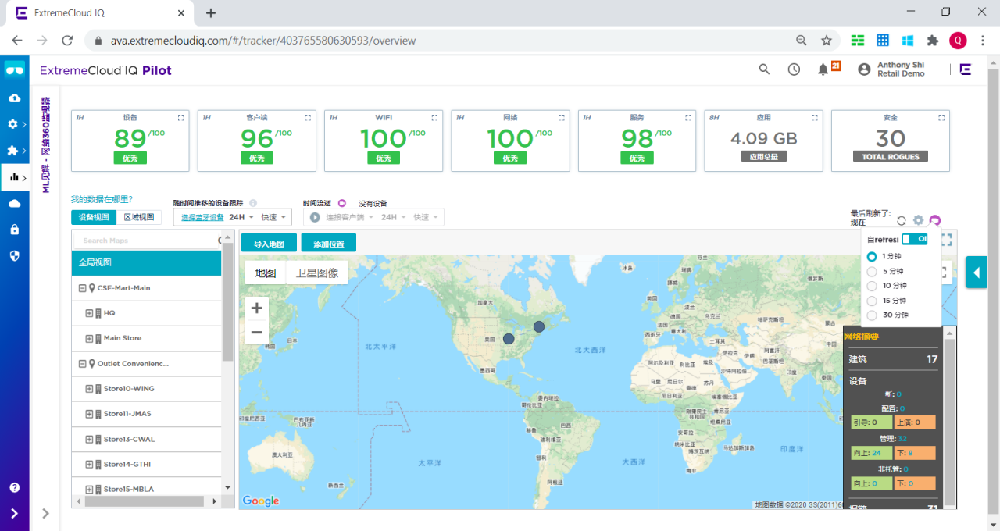Click the purple time-lapse circle icon

tap(342, 203)
